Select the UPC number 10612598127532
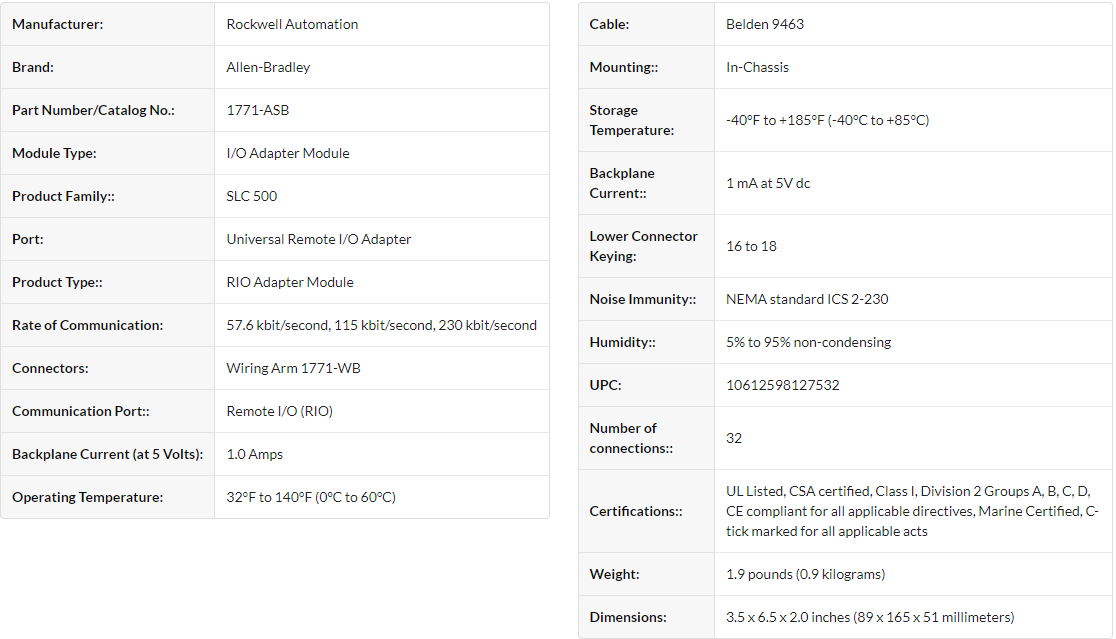This screenshot has width=1116, height=639. 782,385
